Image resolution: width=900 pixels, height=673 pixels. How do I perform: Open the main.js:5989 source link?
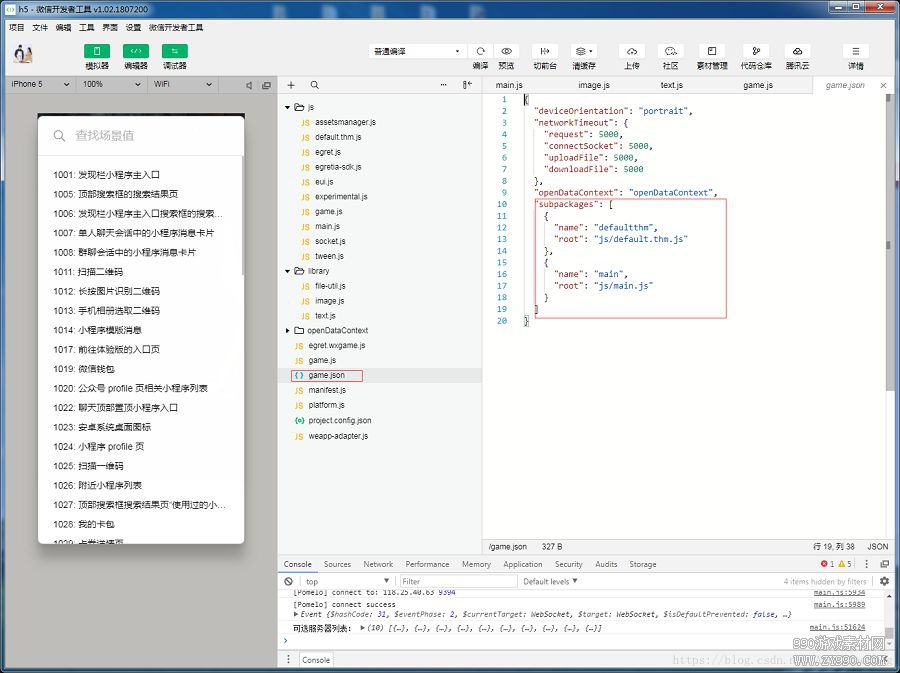(839, 604)
